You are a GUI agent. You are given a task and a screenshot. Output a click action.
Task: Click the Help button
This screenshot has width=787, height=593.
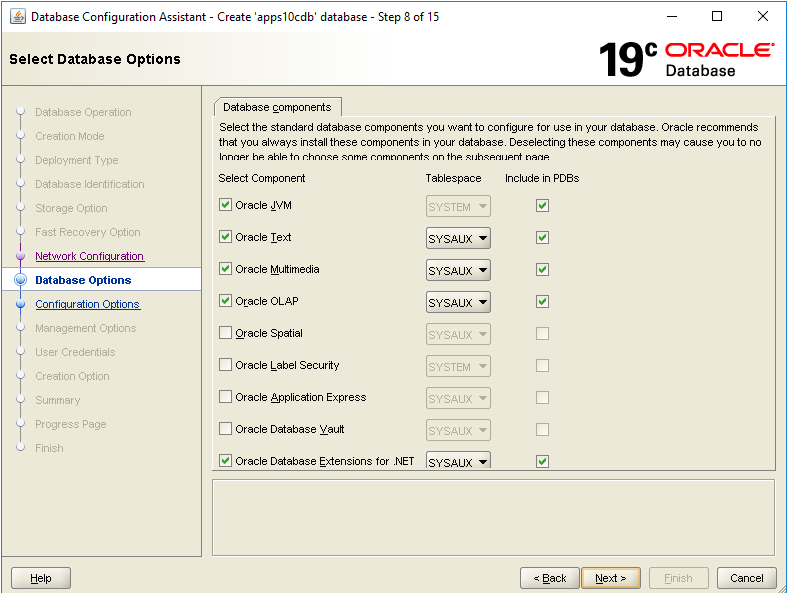[41, 578]
